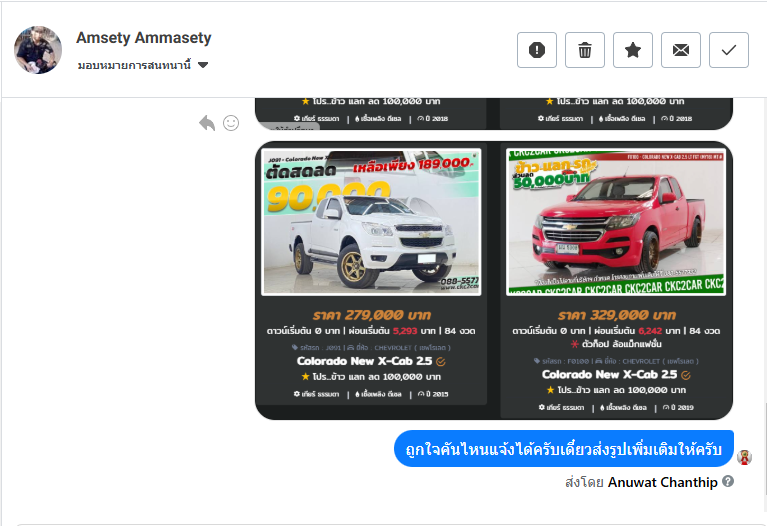
Task: Click installment amount 5,293 text
Action: point(405,331)
